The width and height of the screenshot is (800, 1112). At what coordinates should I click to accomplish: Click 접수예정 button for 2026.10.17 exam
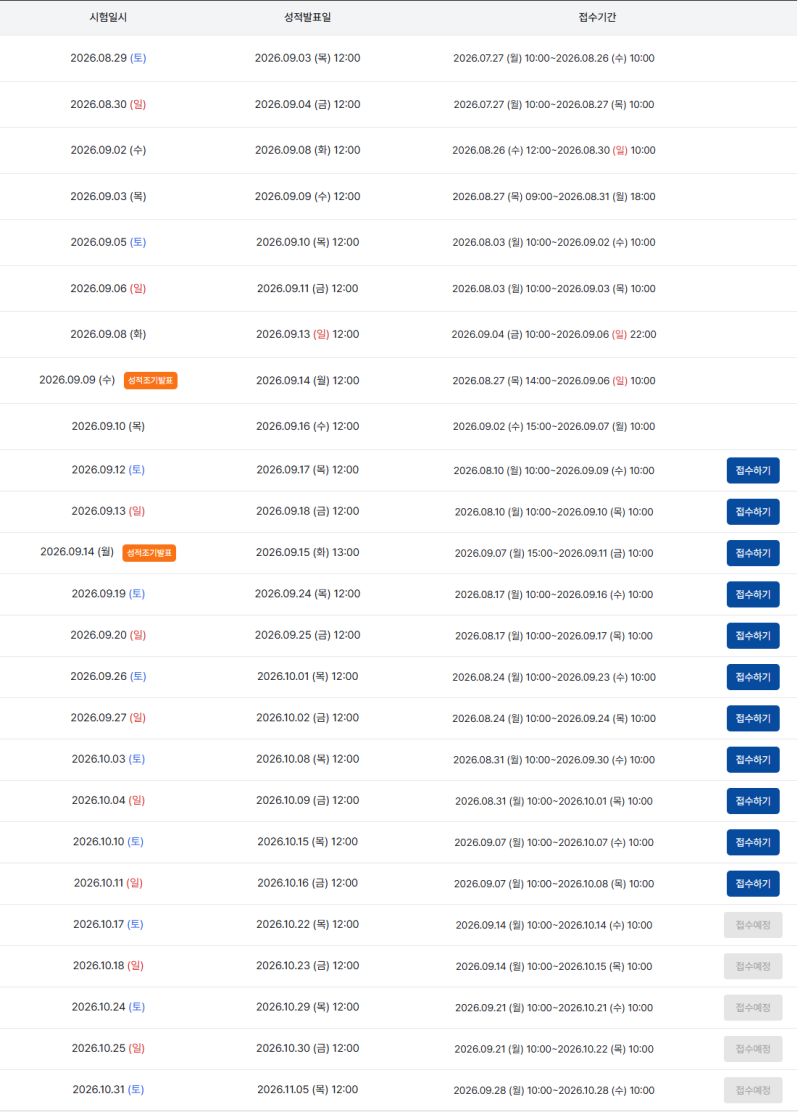752,925
